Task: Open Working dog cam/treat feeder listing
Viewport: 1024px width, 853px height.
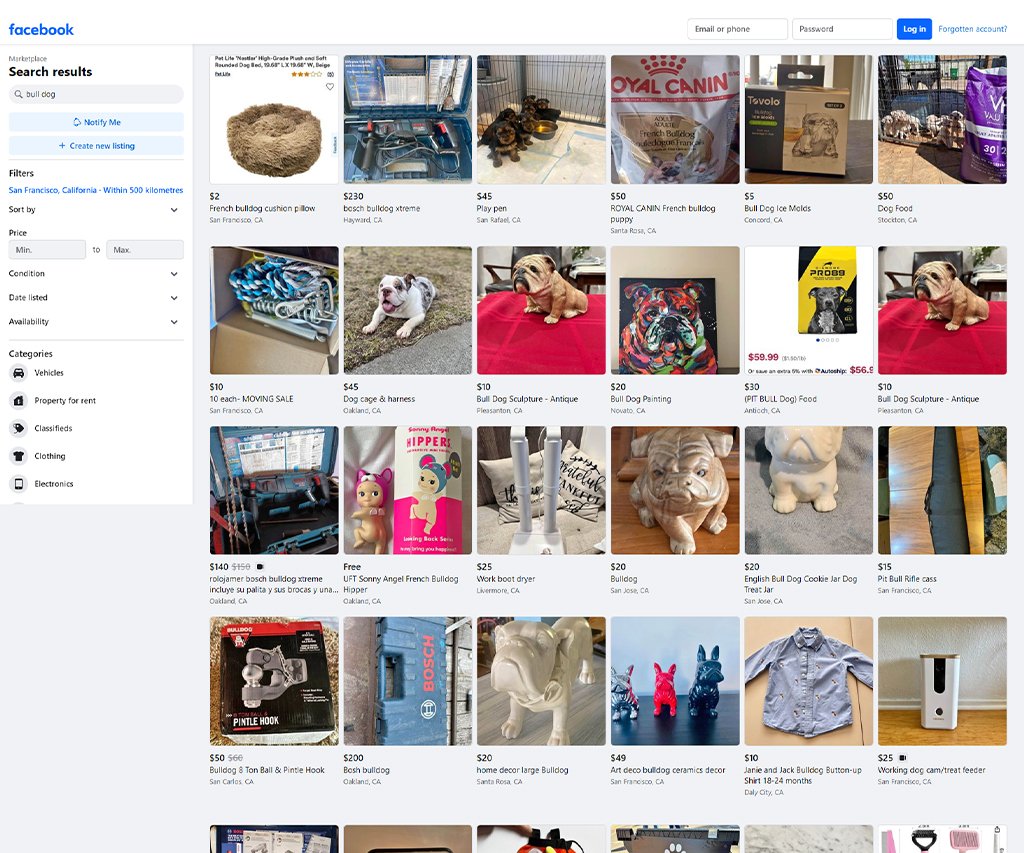Action: [942, 681]
